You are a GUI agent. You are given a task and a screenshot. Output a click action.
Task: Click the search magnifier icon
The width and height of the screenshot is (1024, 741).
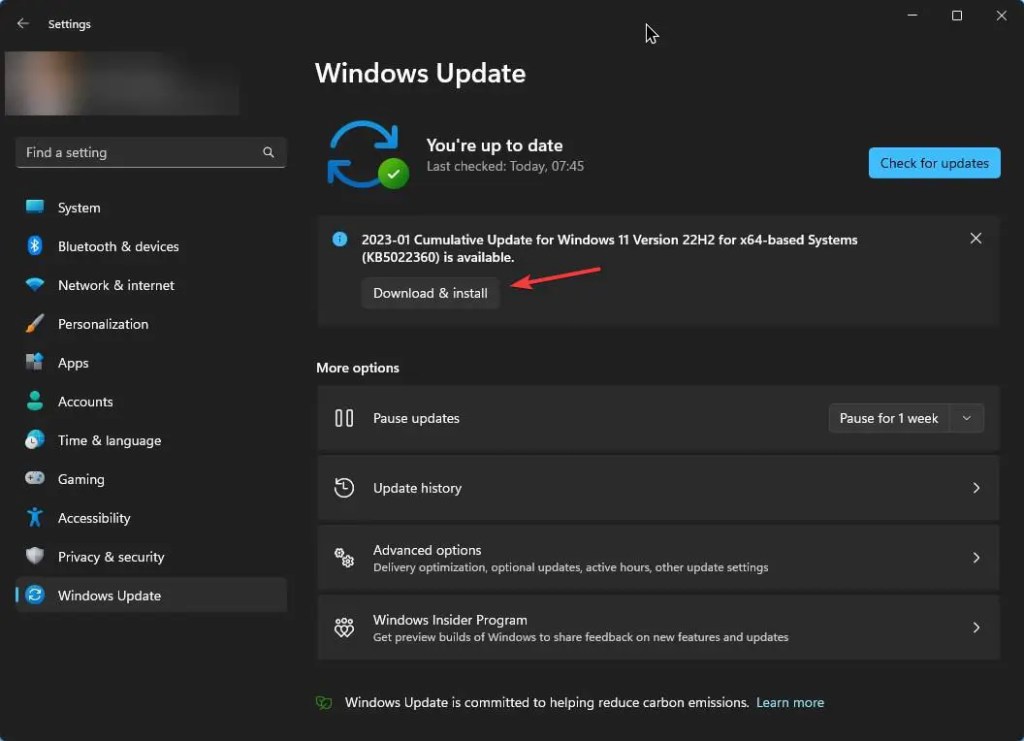click(268, 152)
